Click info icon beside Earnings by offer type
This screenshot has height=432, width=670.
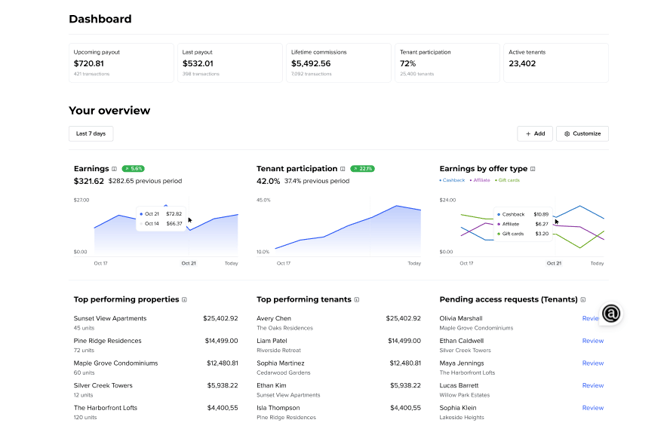point(532,169)
